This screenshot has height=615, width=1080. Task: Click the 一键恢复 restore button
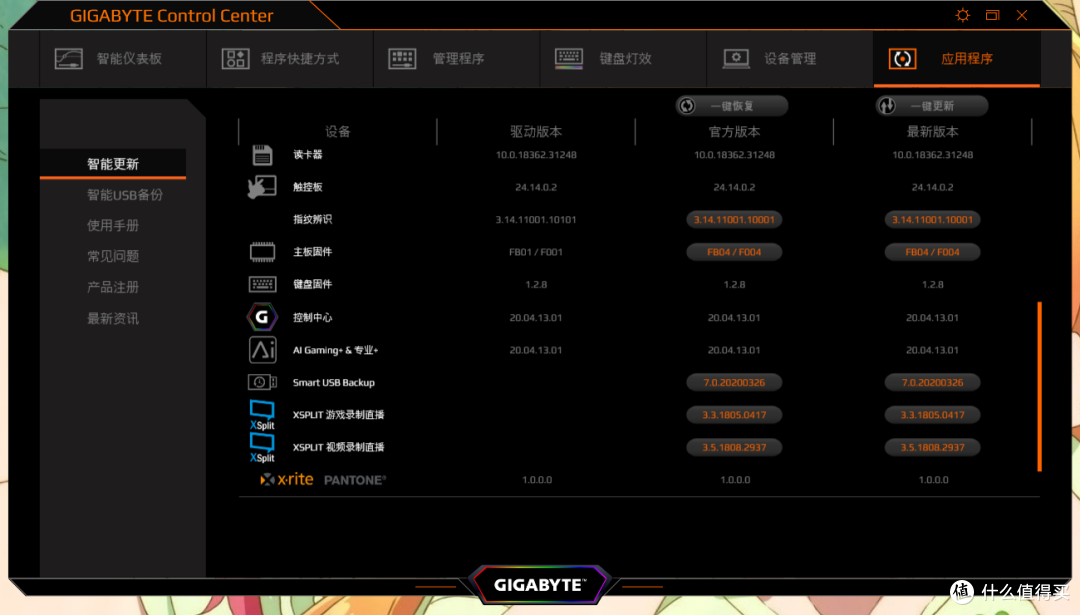pos(732,106)
